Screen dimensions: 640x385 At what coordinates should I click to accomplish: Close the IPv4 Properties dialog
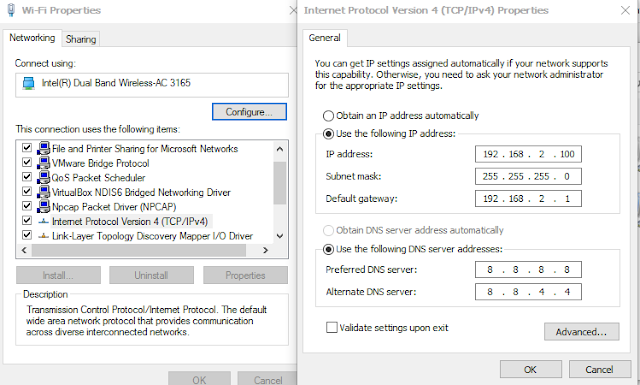tap(625, 10)
